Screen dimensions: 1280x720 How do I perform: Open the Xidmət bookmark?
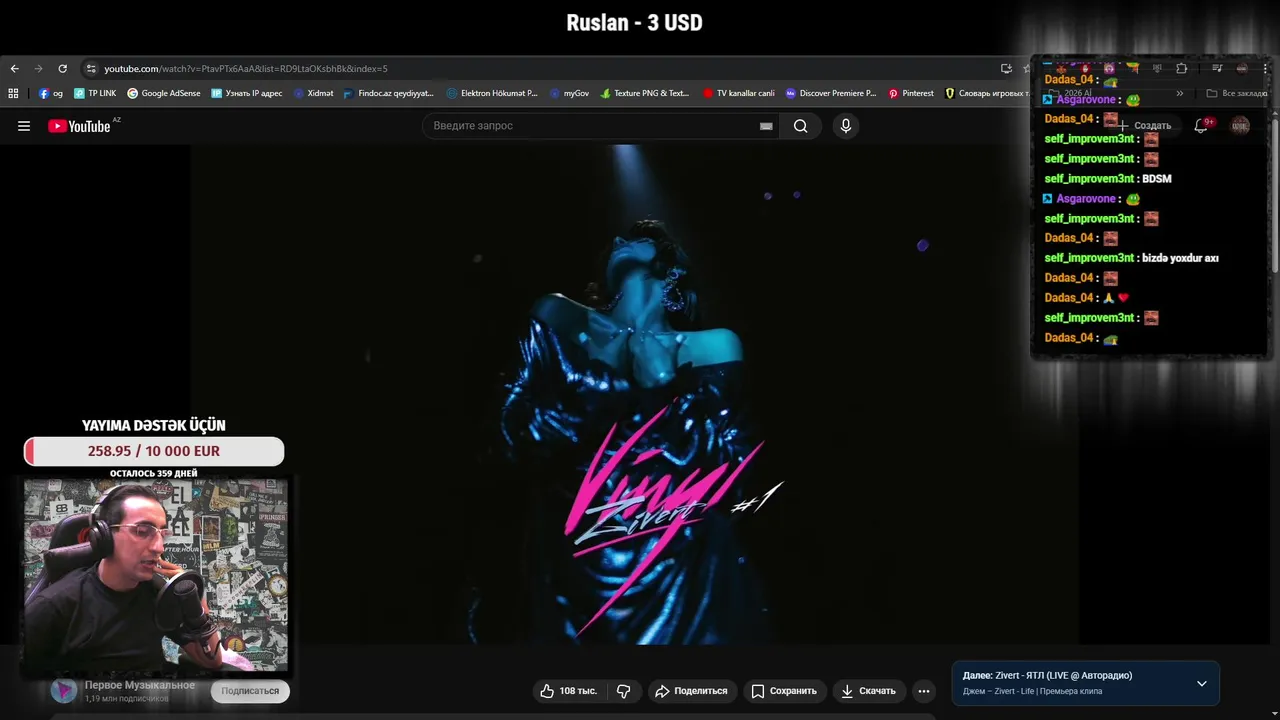pos(314,93)
